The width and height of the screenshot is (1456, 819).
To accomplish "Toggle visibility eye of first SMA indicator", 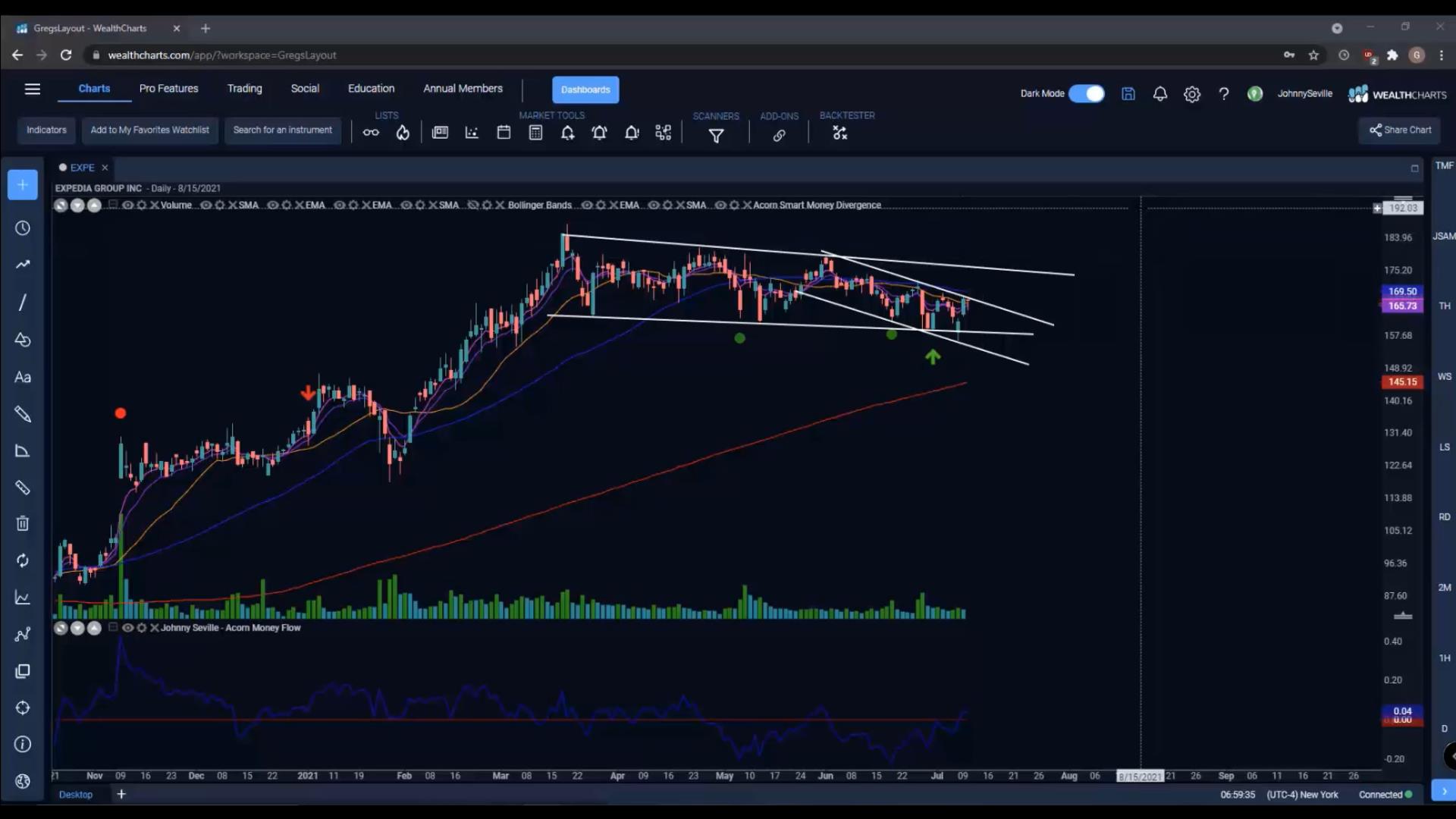I will coord(206,205).
